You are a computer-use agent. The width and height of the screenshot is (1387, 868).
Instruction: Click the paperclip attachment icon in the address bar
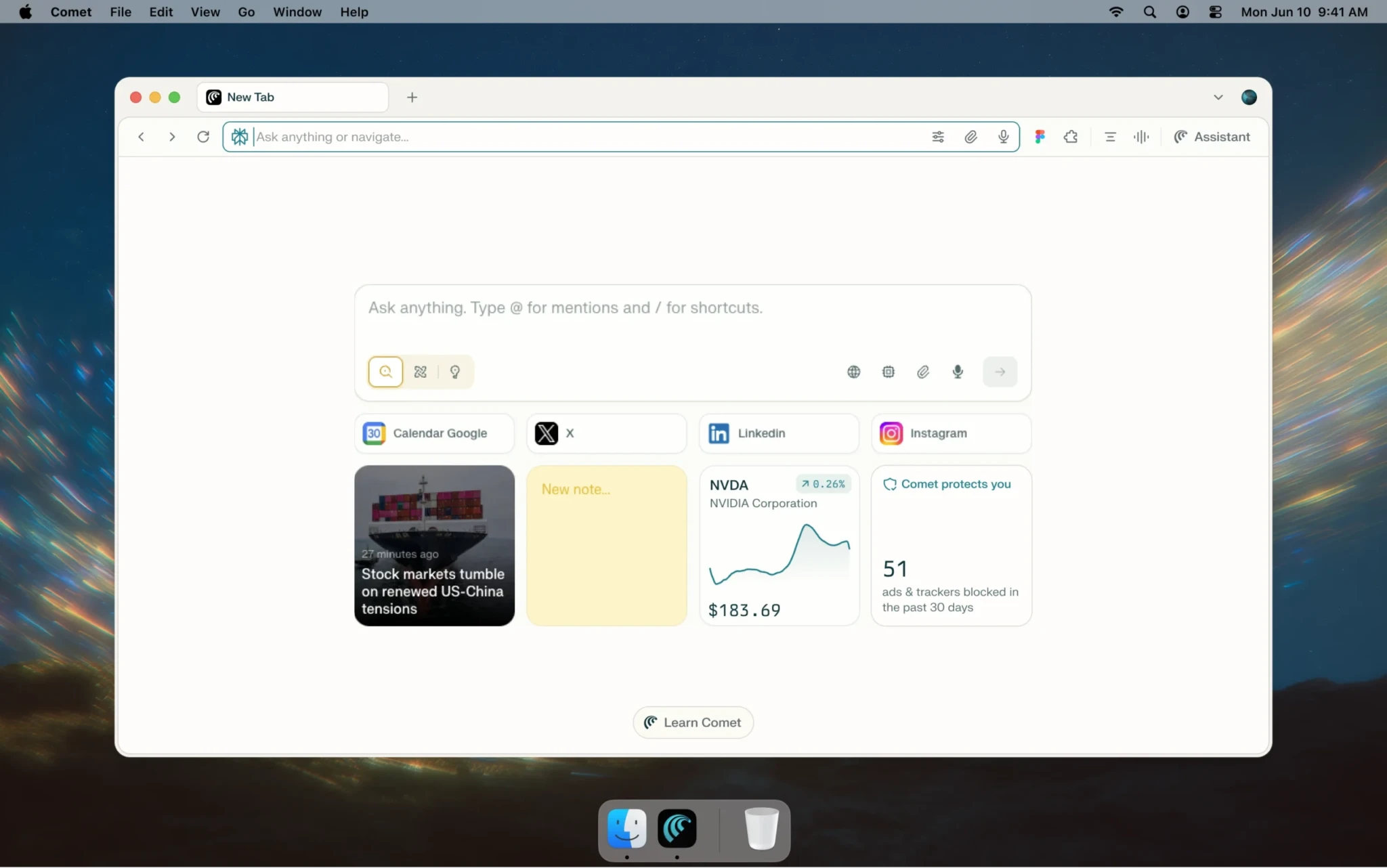pyautogui.click(x=970, y=137)
